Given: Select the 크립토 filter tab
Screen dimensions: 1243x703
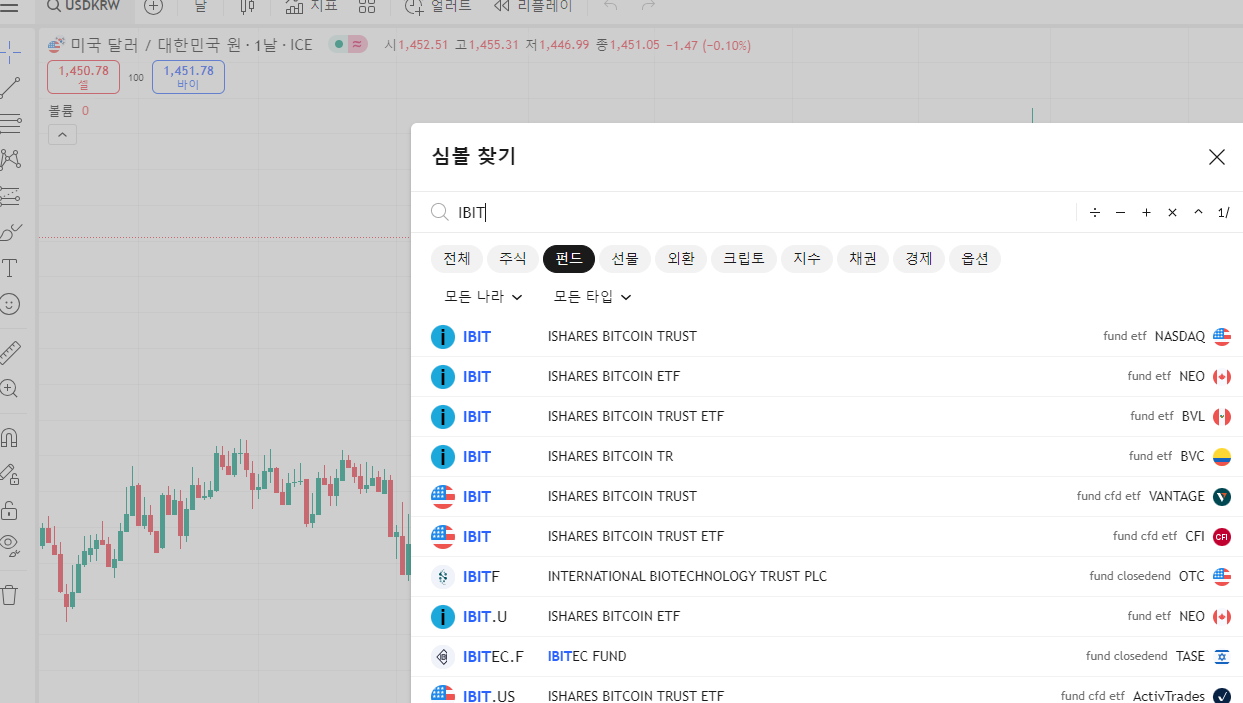Looking at the screenshot, I should pyautogui.click(x=744, y=259).
